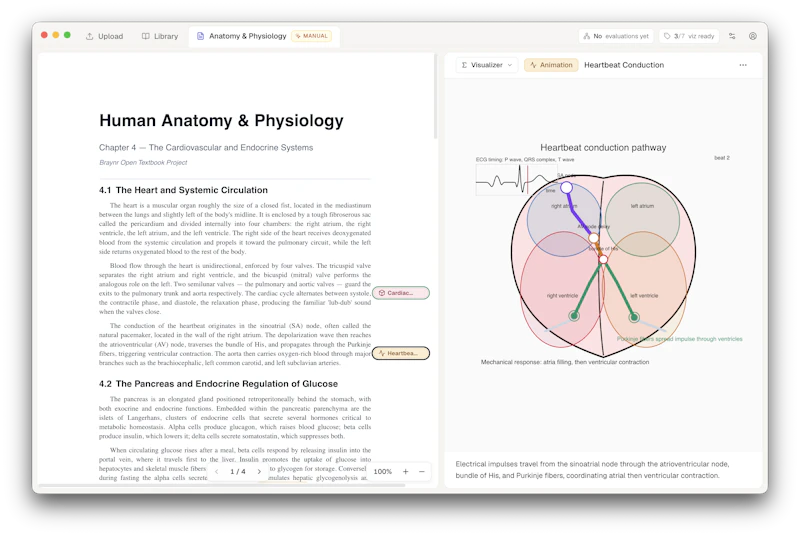Viewport: 800px width, 536px height.
Task: Click the SA node circle in diagram
Action: click(566, 188)
